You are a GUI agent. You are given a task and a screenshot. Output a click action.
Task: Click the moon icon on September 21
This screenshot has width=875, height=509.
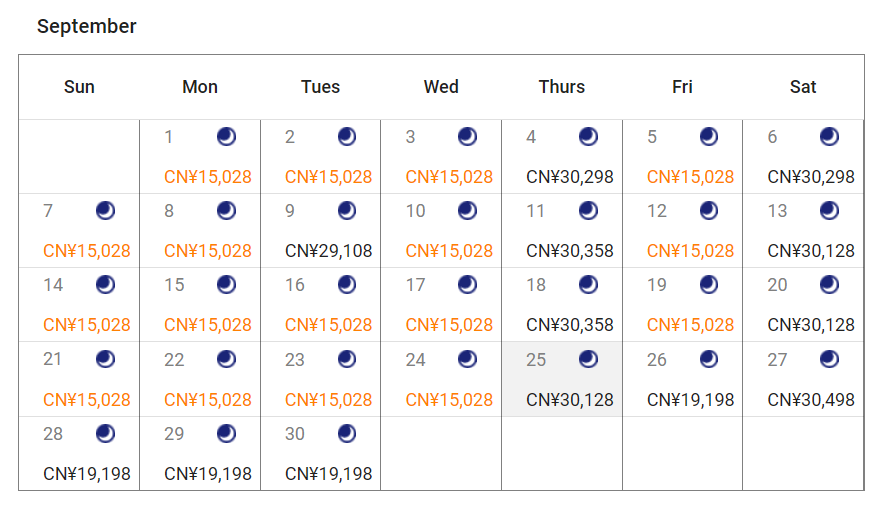point(105,358)
